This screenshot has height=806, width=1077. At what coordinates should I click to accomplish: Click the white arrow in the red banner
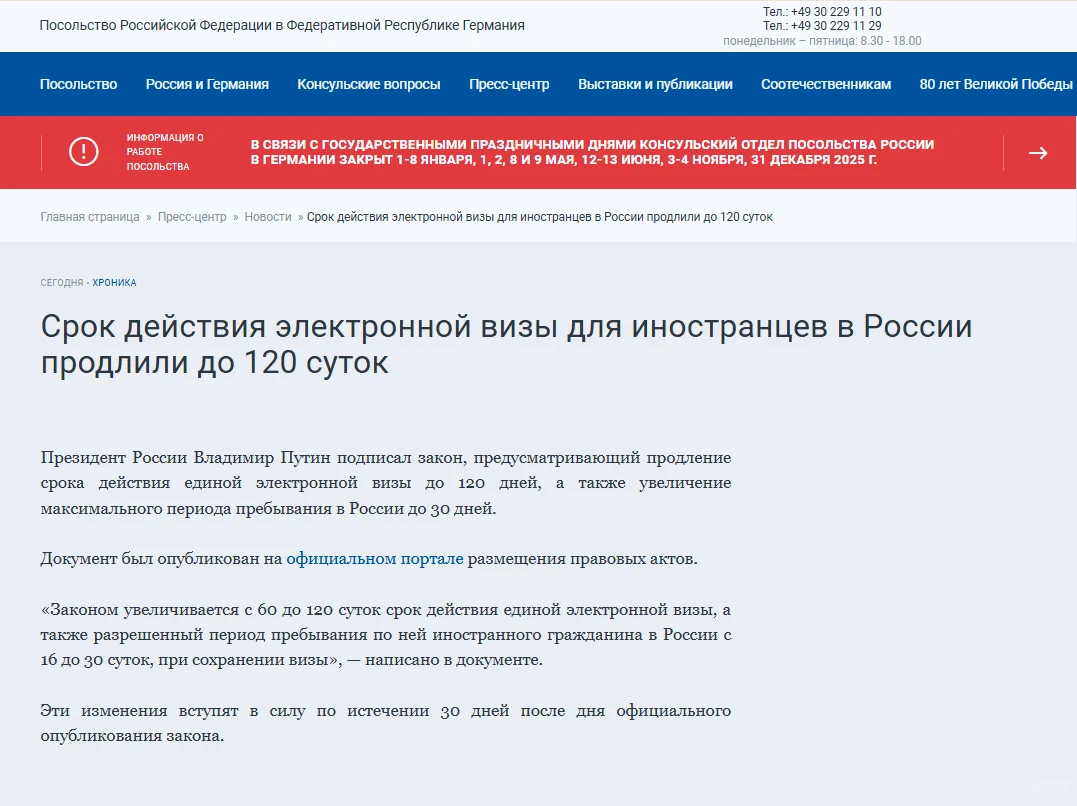click(x=1038, y=153)
